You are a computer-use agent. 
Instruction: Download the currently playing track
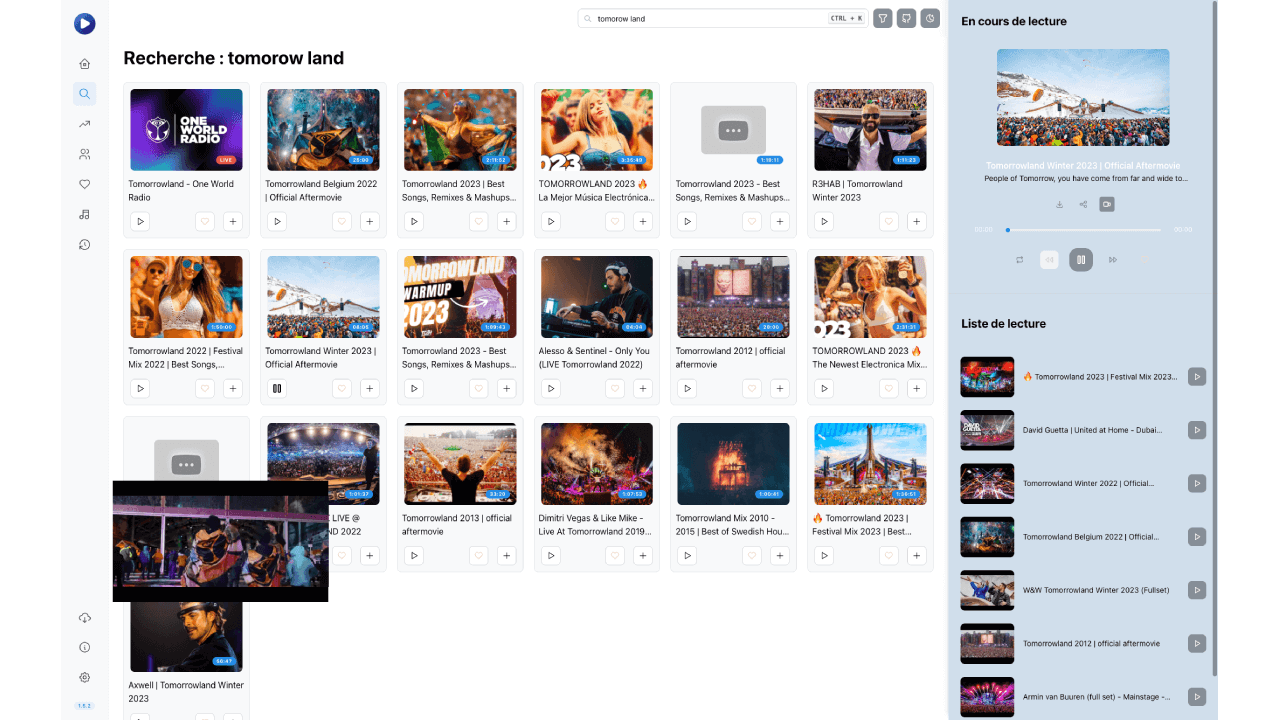(x=1059, y=203)
